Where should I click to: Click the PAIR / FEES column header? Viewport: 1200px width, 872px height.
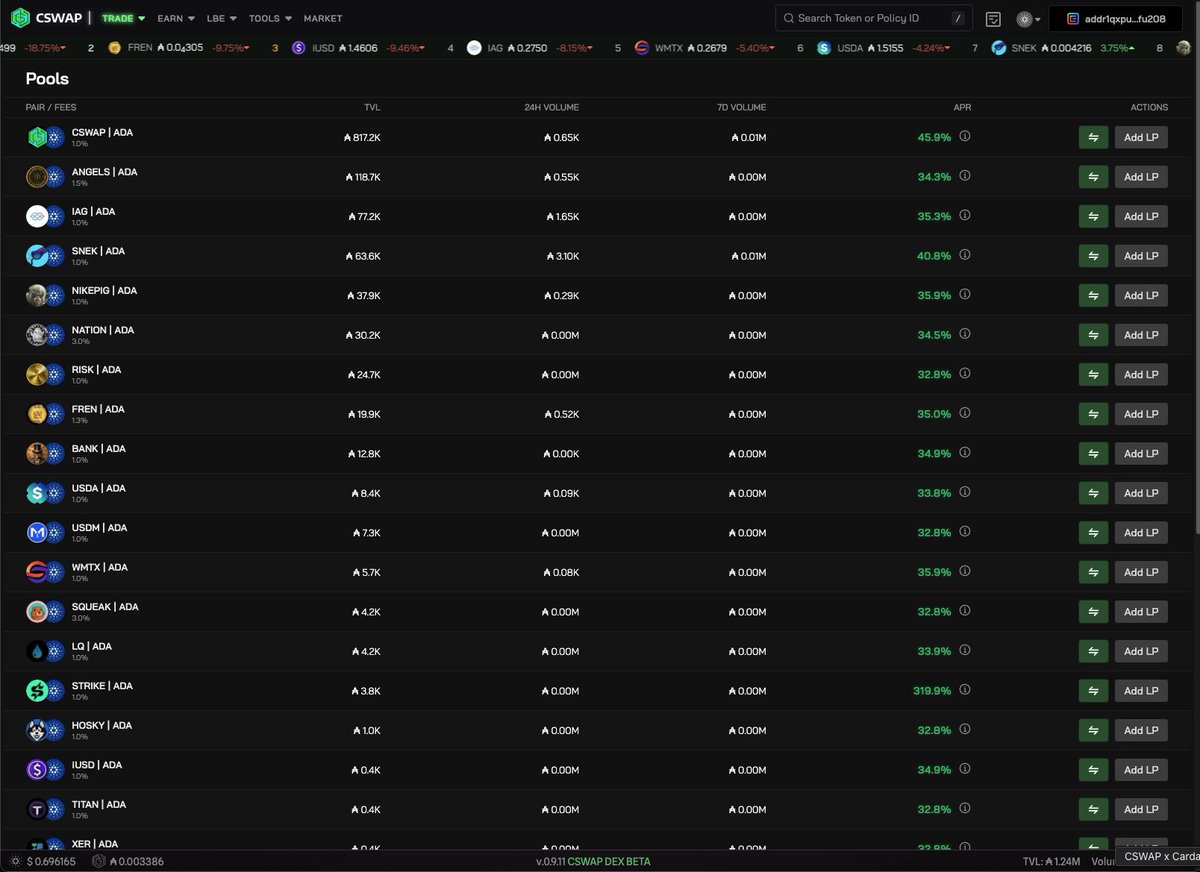51,107
